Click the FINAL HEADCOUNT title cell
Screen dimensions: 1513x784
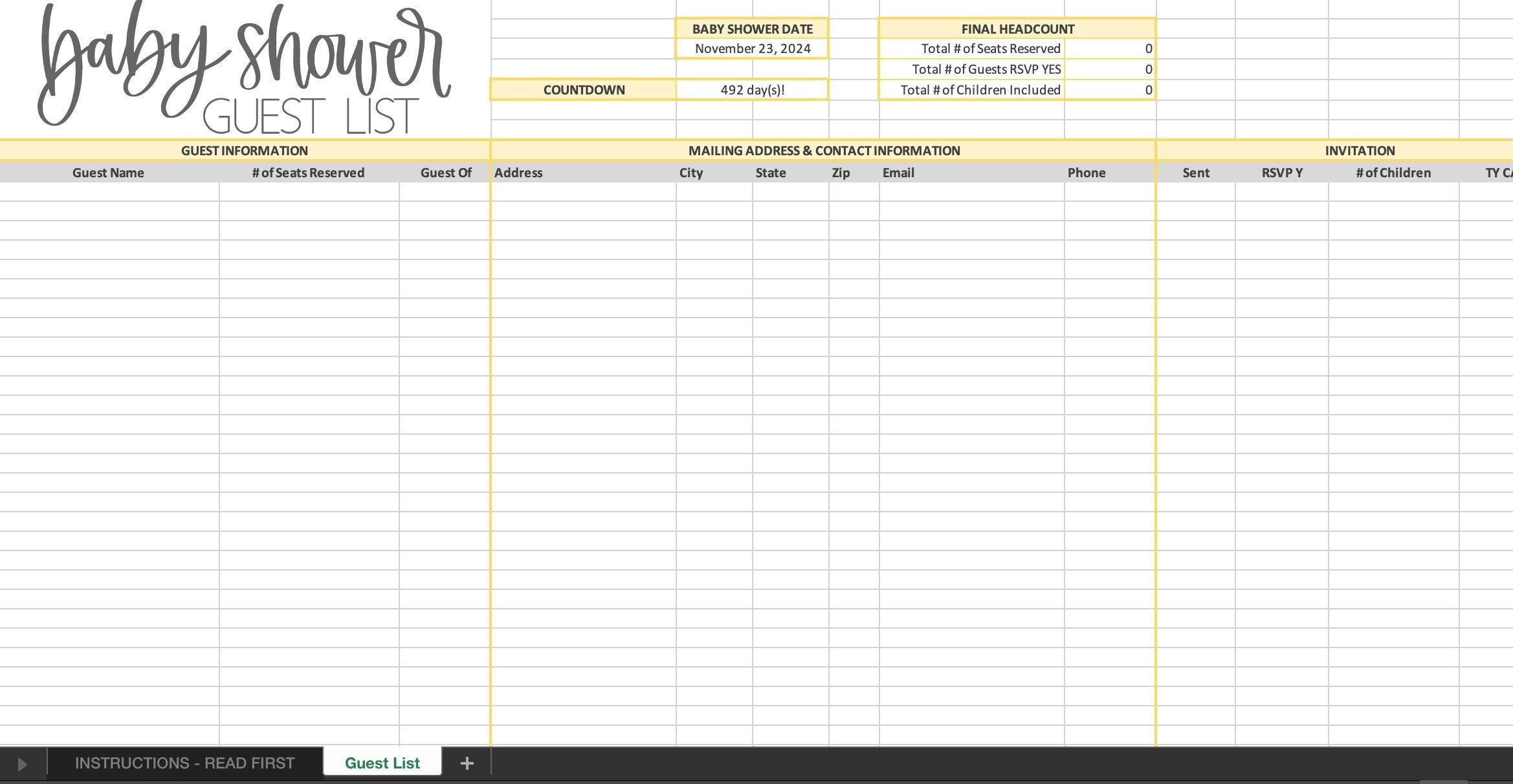point(1017,29)
